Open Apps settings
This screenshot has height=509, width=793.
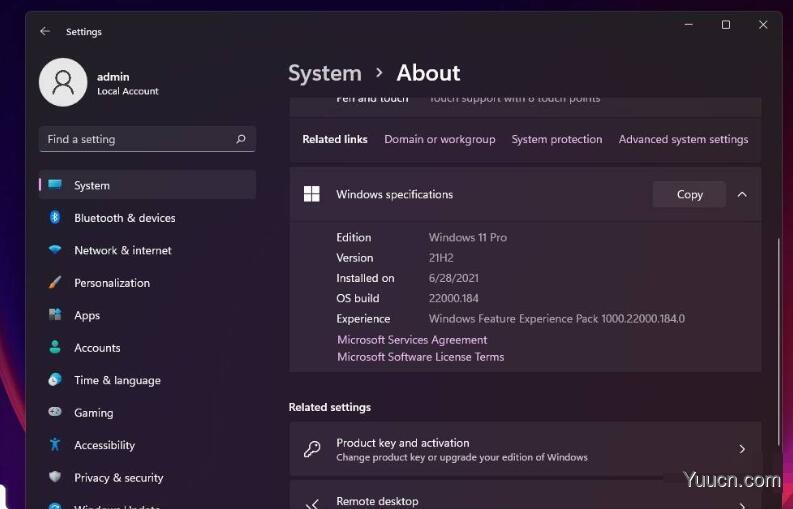(147, 315)
